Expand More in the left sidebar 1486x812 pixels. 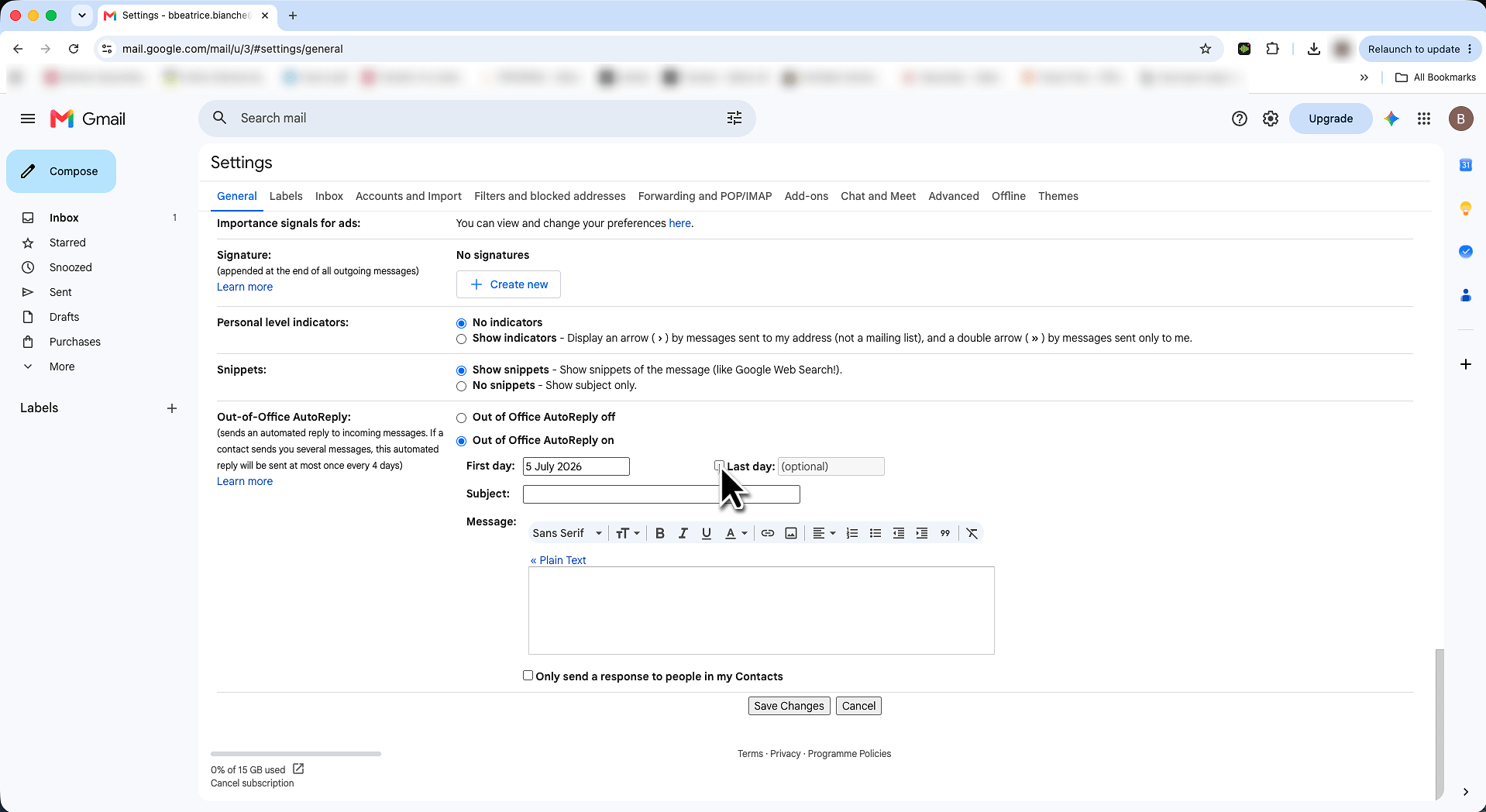62,366
